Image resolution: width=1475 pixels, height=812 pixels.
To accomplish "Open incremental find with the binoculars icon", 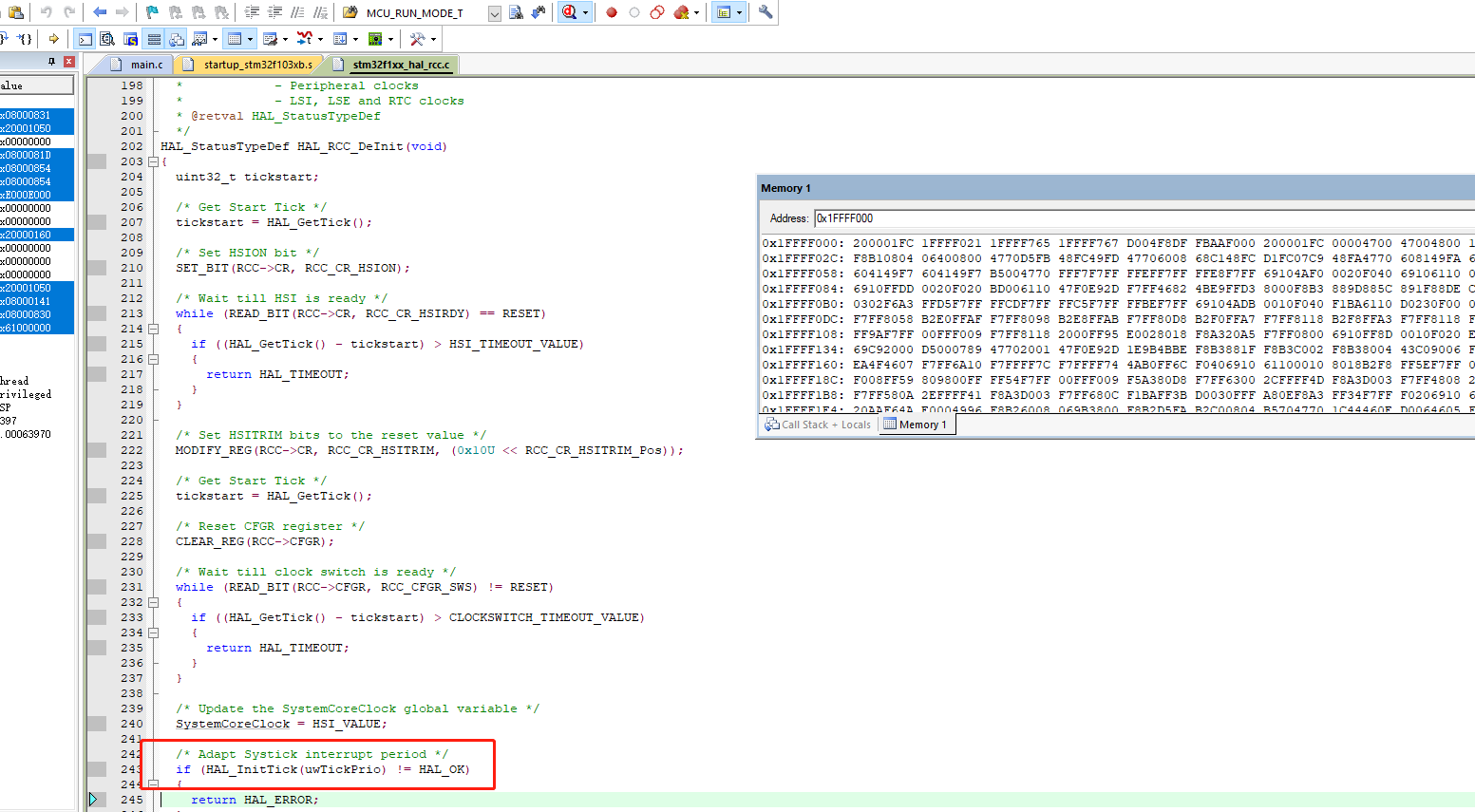I will tap(539, 12).
